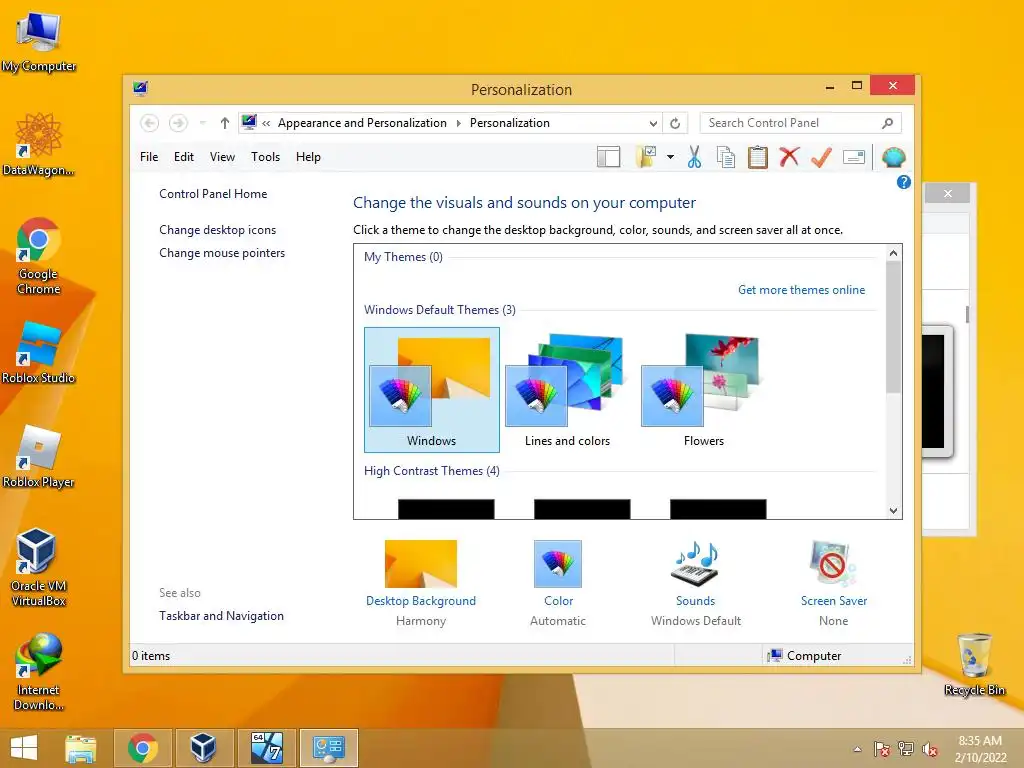Click the Paste clipboard icon
Viewport: 1024px width, 768px height.
(758, 157)
